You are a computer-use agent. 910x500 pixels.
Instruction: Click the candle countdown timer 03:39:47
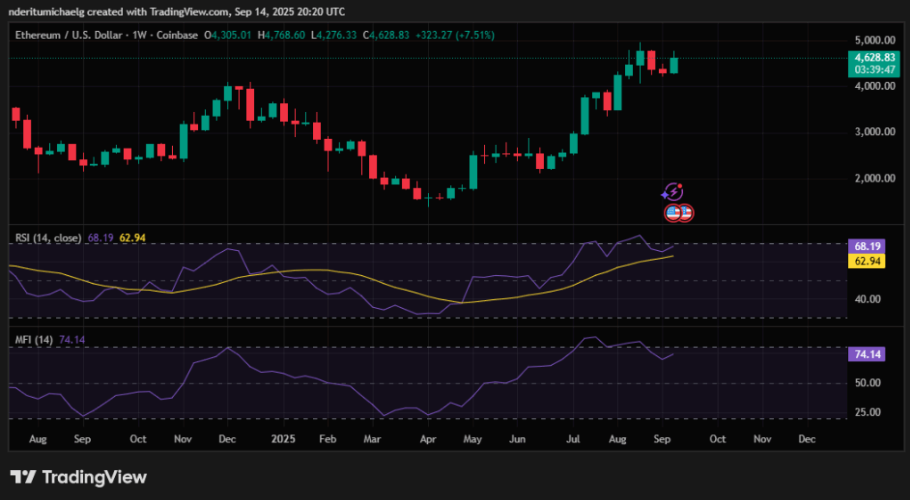pyautogui.click(x=873, y=70)
